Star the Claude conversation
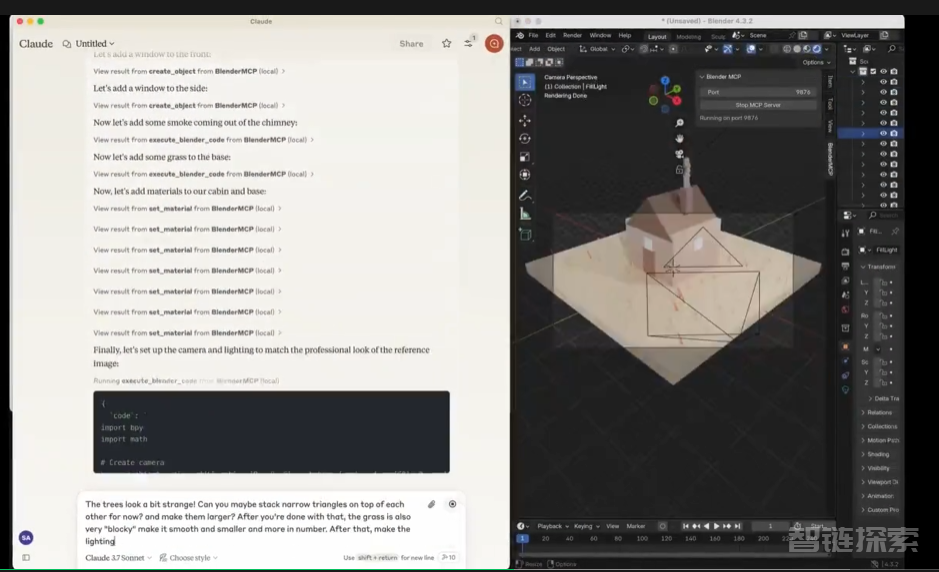939x572 pixels. pos(446,43)
